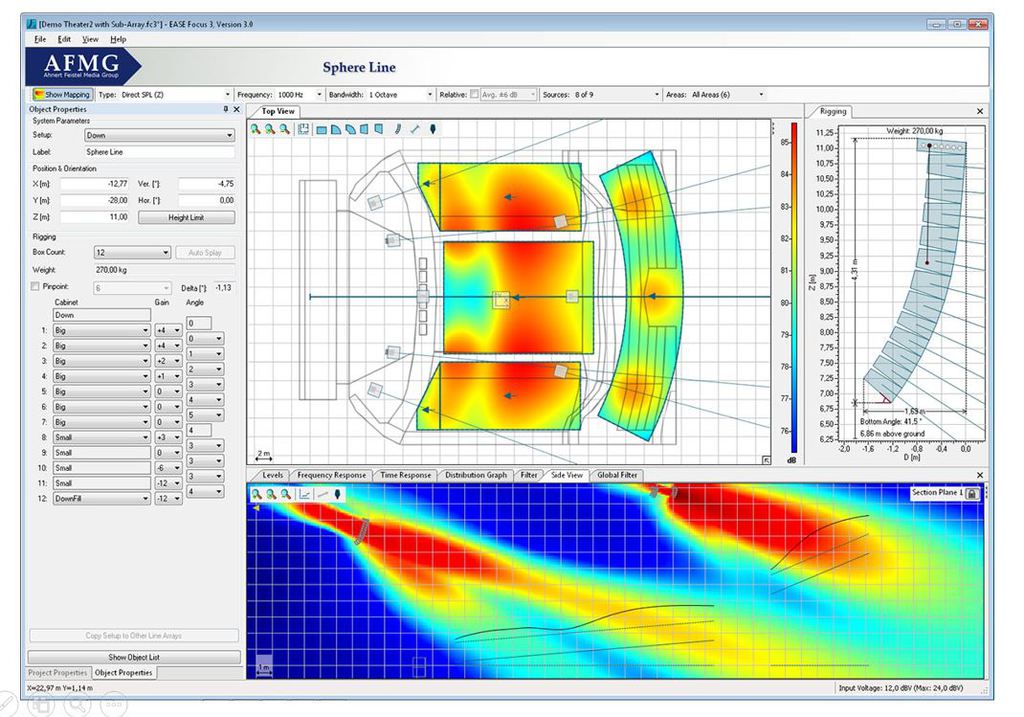Click the Label field containing Sphere Line
Screen dimensions: 1024x717
(x=160, y=152)
